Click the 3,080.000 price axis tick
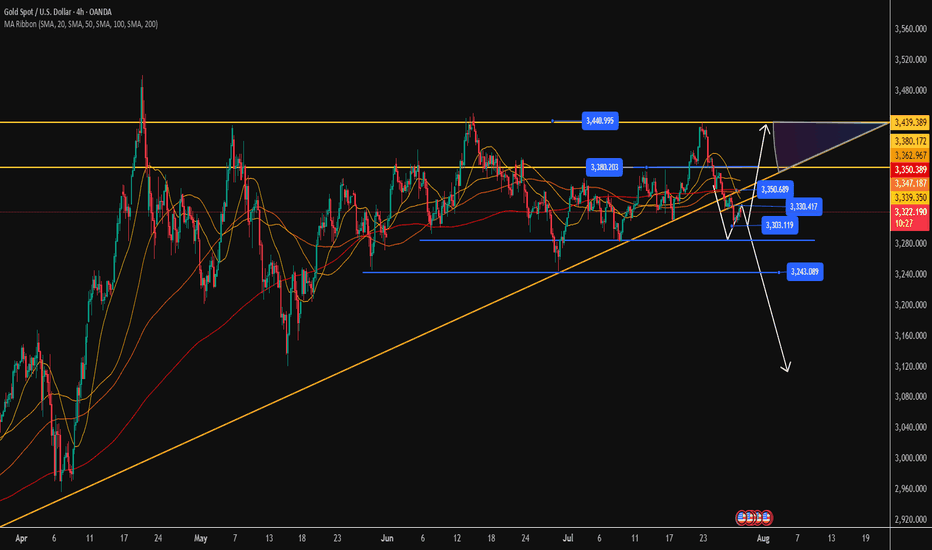This screenshot has height=550, width=932. coord(910,396)
